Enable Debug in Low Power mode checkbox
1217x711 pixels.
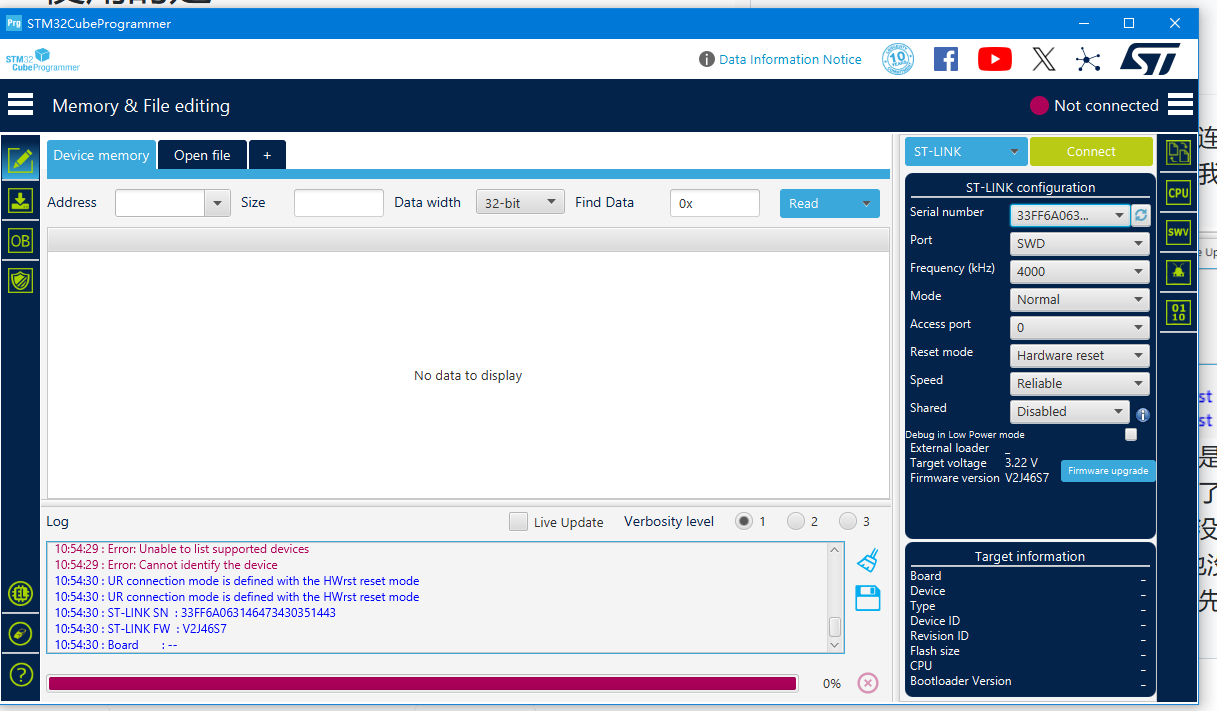(1131, 435)
